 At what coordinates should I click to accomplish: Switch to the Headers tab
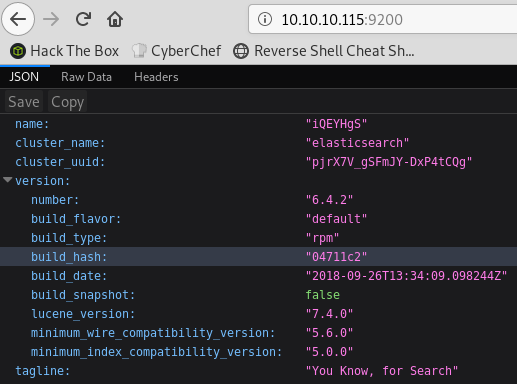[156, 77]
